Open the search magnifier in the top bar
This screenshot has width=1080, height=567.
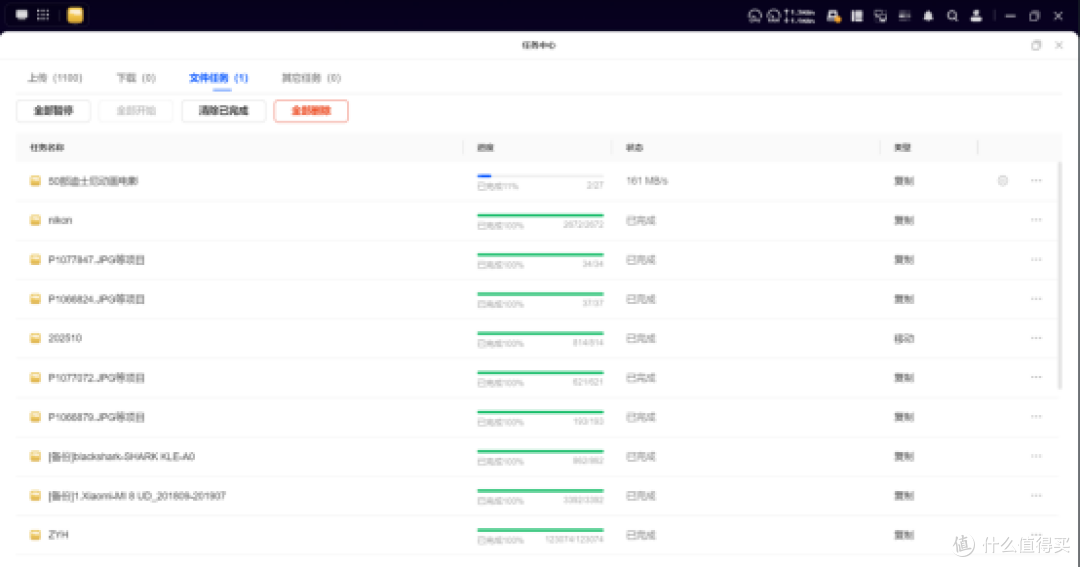click(953, 16)
